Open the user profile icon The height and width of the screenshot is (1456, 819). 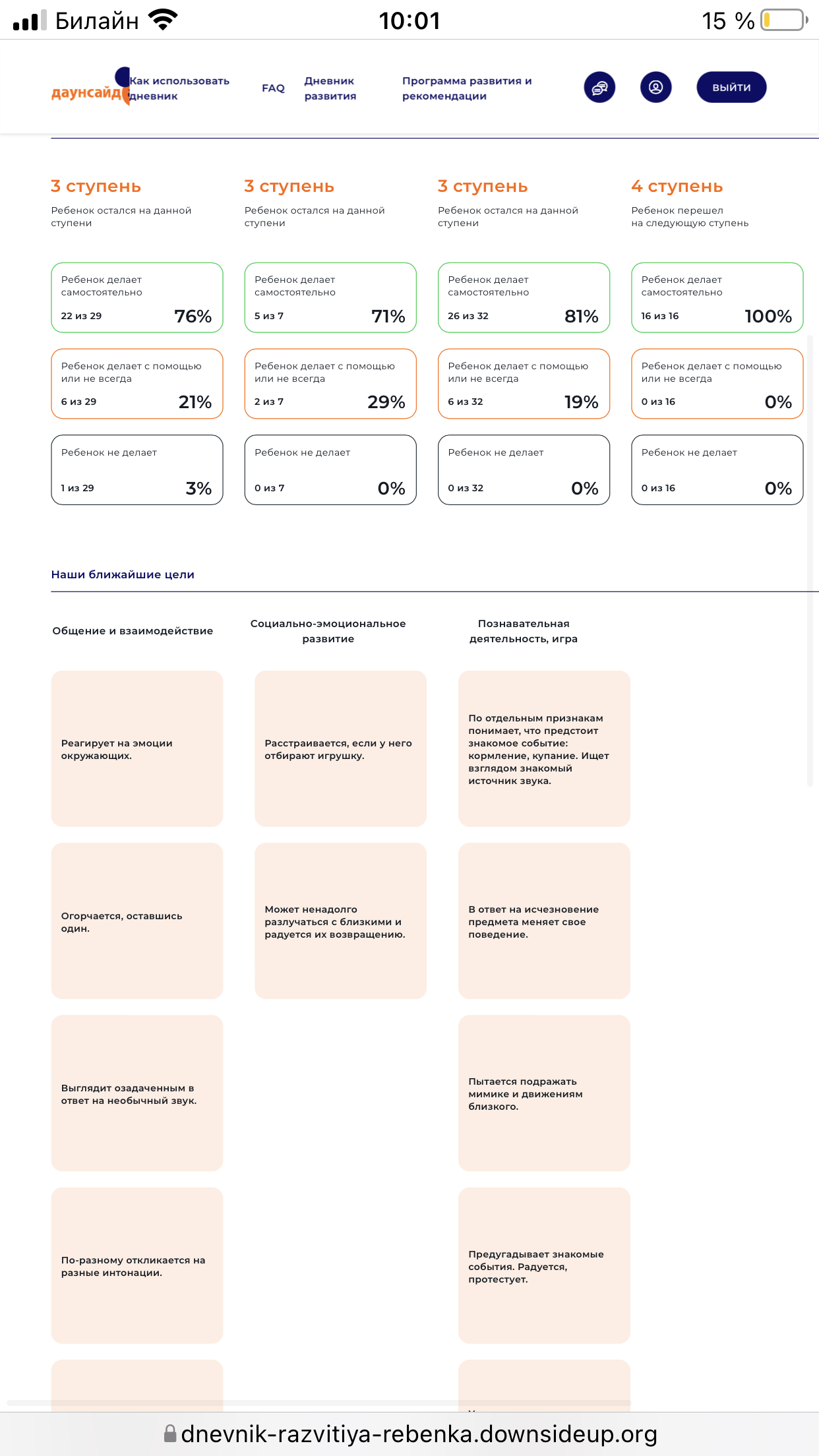pyautogui.click(x=655, y=87)
